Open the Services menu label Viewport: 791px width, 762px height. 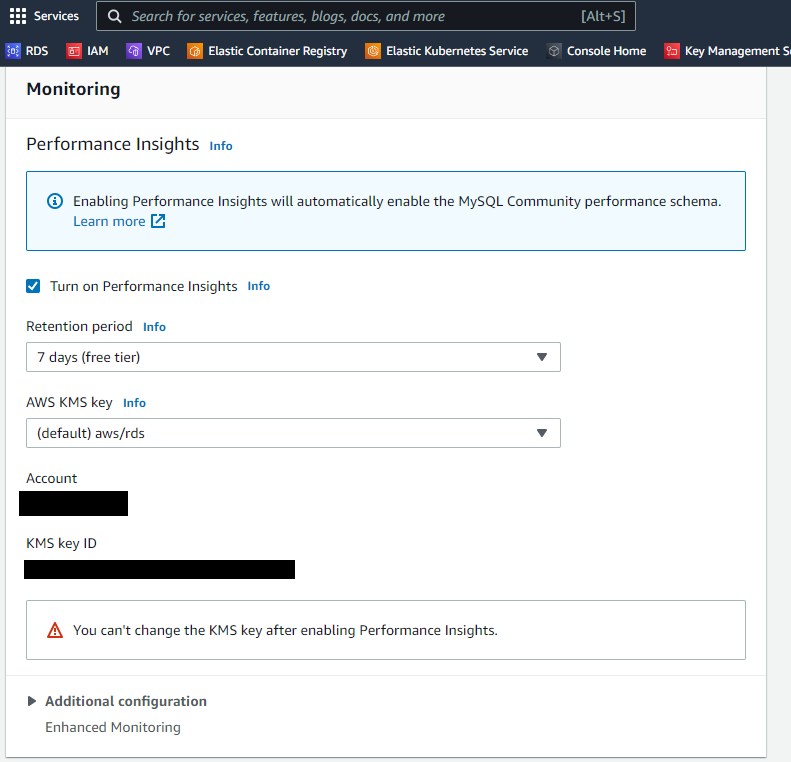(x=56, y=16)
